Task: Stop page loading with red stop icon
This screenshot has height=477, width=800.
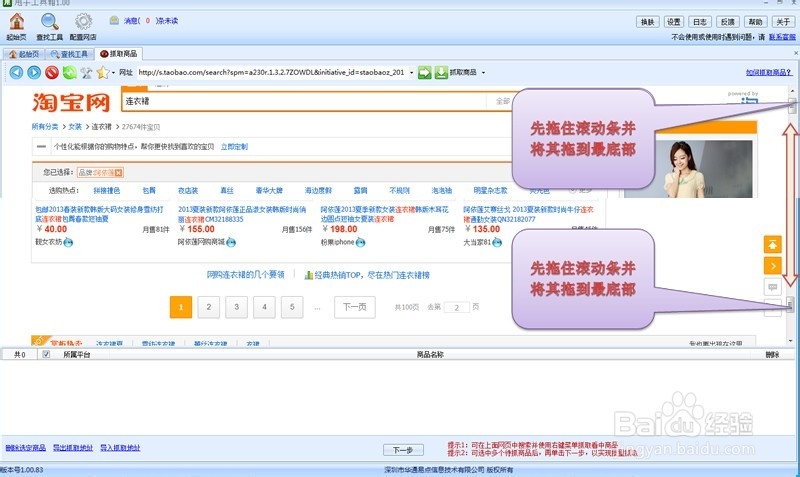Action: 52,72
